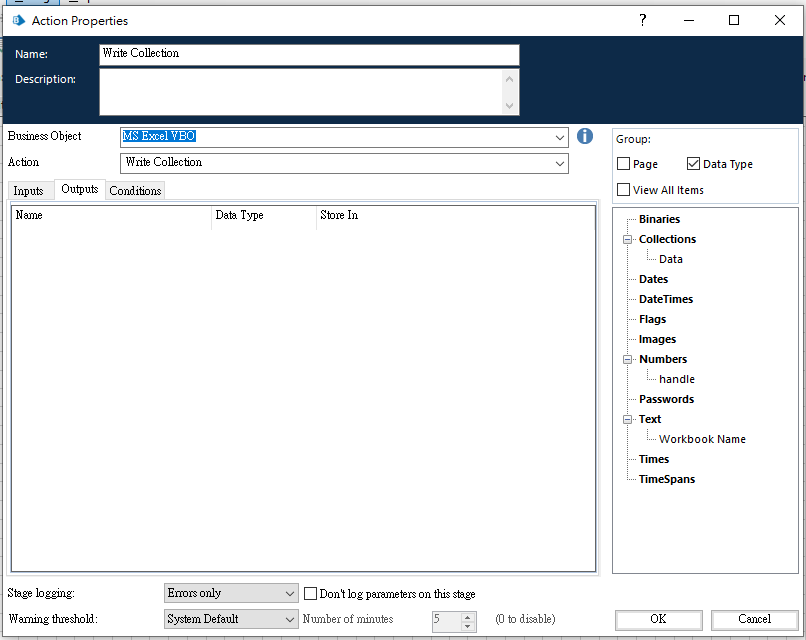Select the Times tree node
This screenshot has width=806, height=640.
654,459
